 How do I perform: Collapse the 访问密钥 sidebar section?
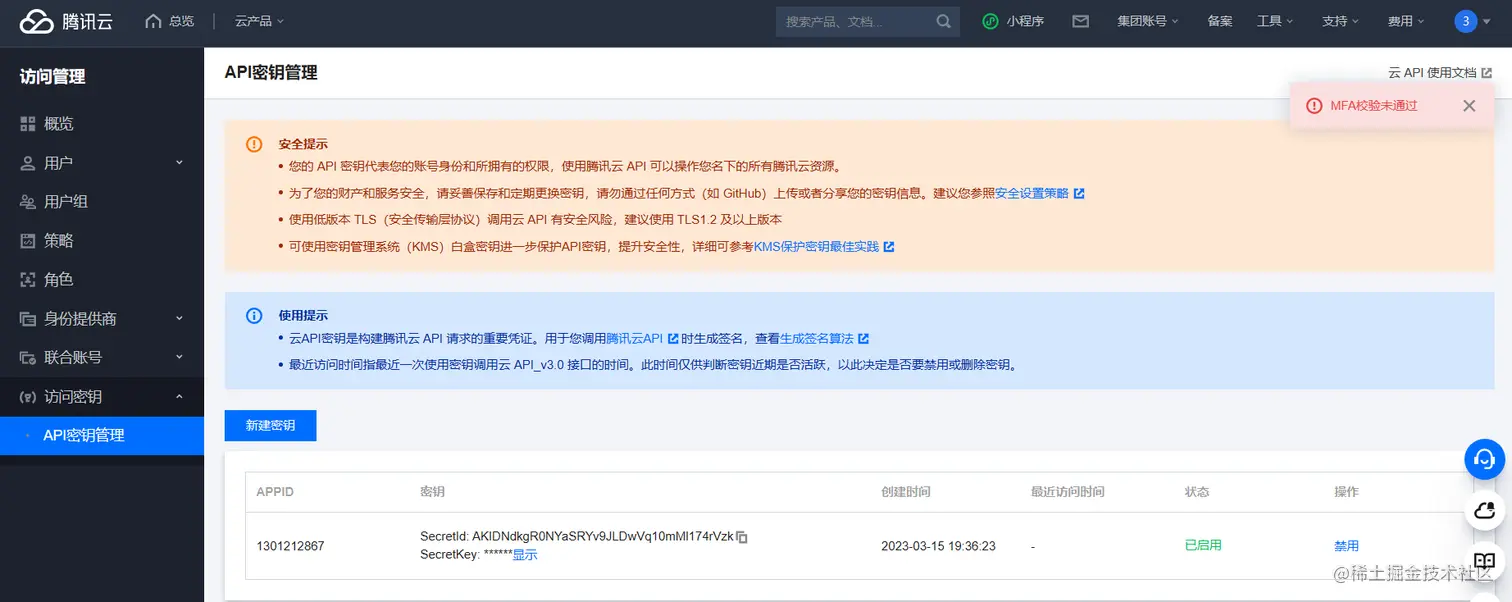(102, 397)
